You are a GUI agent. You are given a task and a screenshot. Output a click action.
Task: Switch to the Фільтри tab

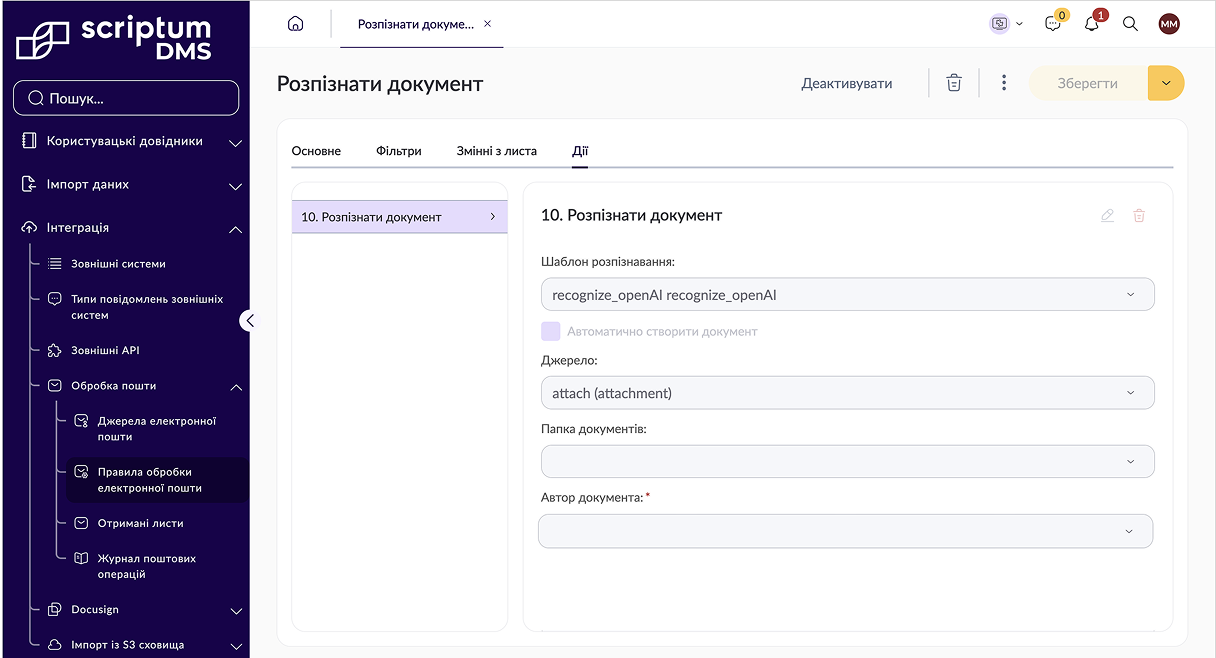click(399, 151)
